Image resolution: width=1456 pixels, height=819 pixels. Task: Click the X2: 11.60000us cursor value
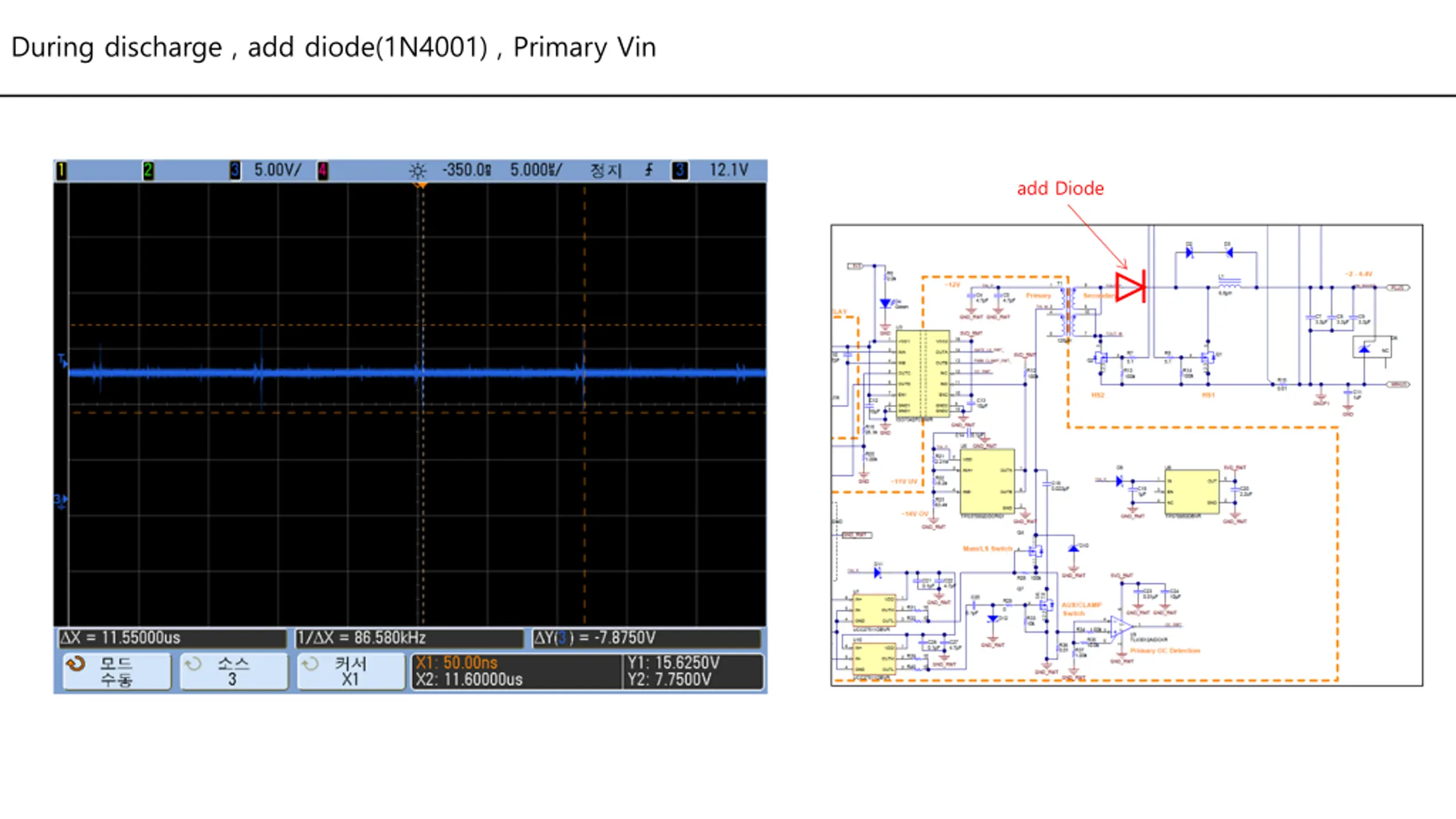tap(469, 680)
